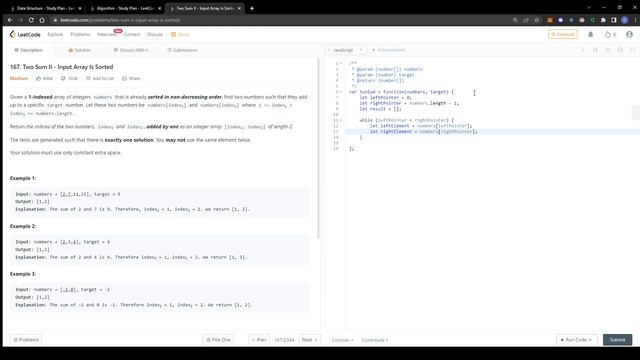
Task: Click the address bar URL
Action: [x=120, y=20]
